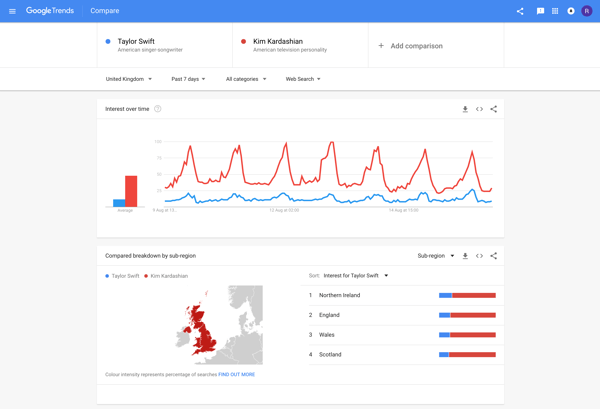Click the red dot beside Kim Kardashian term
Viewport: 600px width, 409px height.
pyautogui.click(x=243, y=41)
